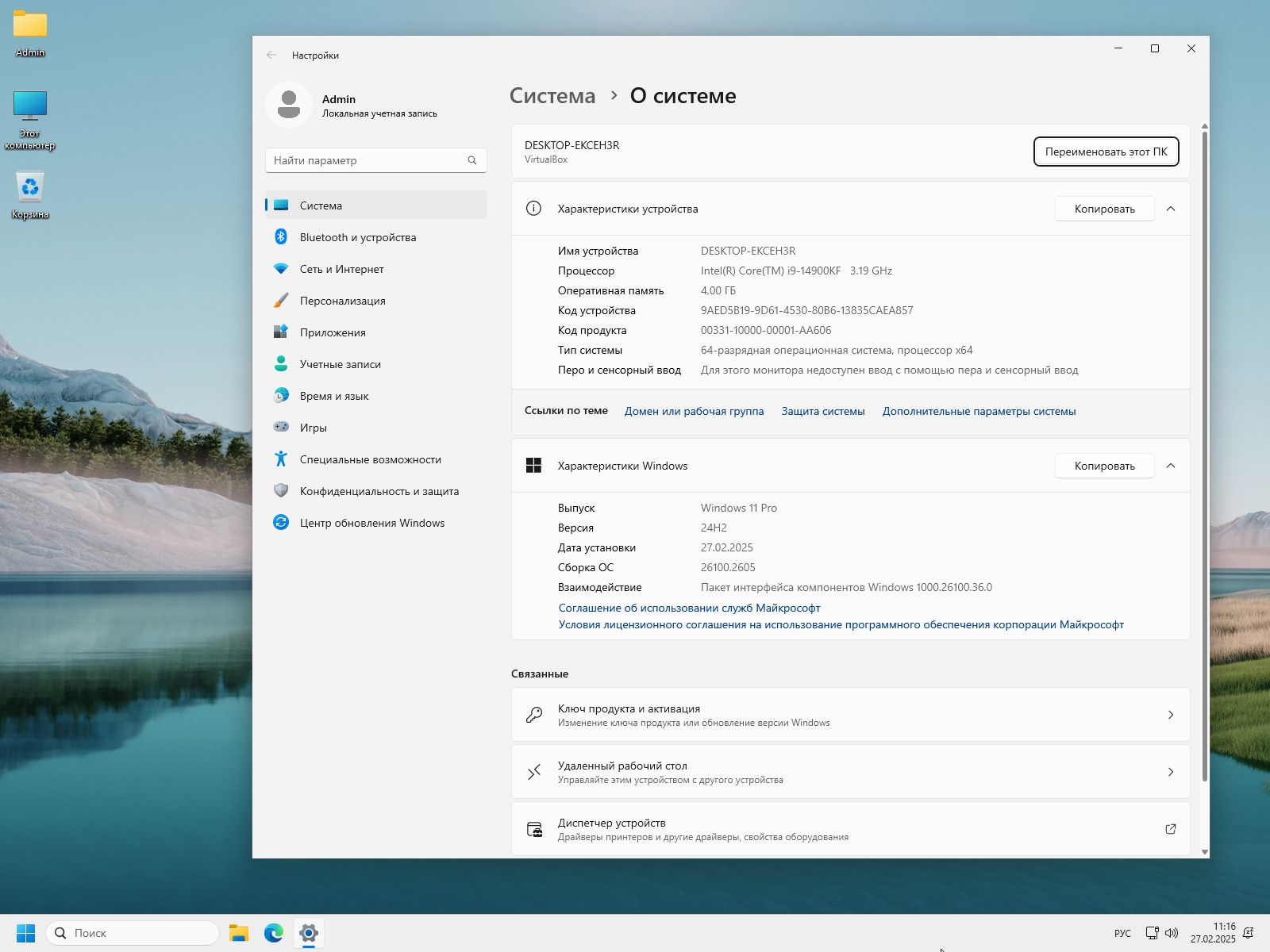Click the Система sidebar monitor icon

coord(281,205)
